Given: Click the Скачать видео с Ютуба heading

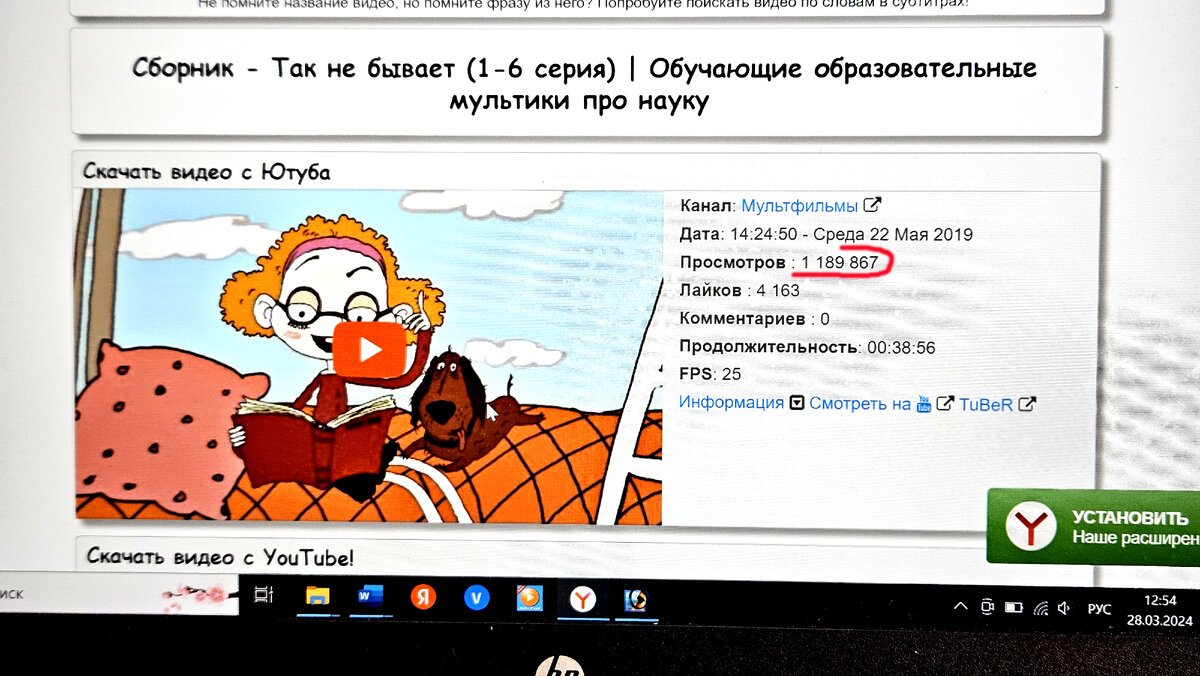Looking at the screenshot, I should coord(206,172).
